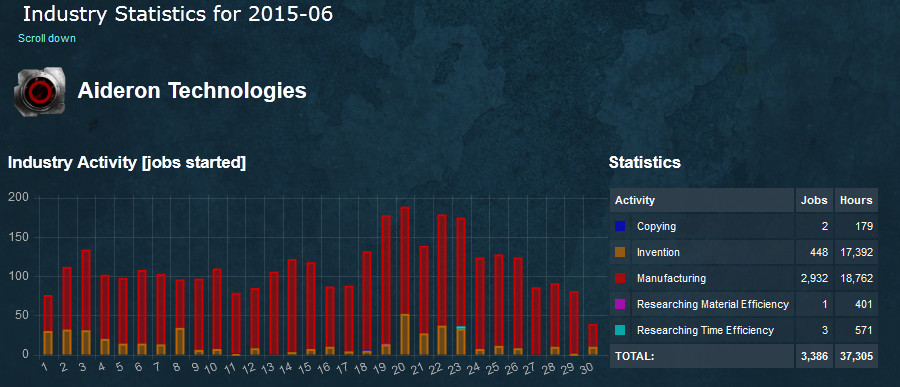This screenshot has height=387, width=900.
Task: Click the red manufacturing bar for day 3
Action: 86,291
